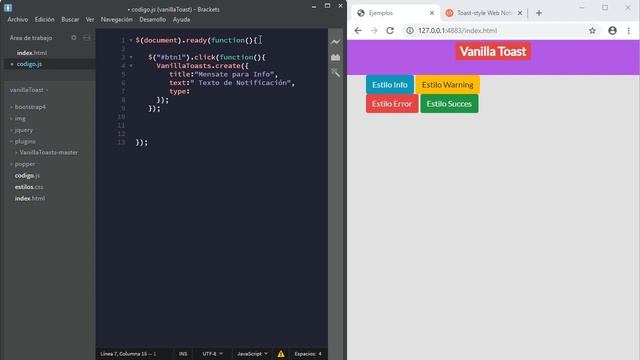
Task: Open Navegación menu
Action: click(x=117, y=20)
